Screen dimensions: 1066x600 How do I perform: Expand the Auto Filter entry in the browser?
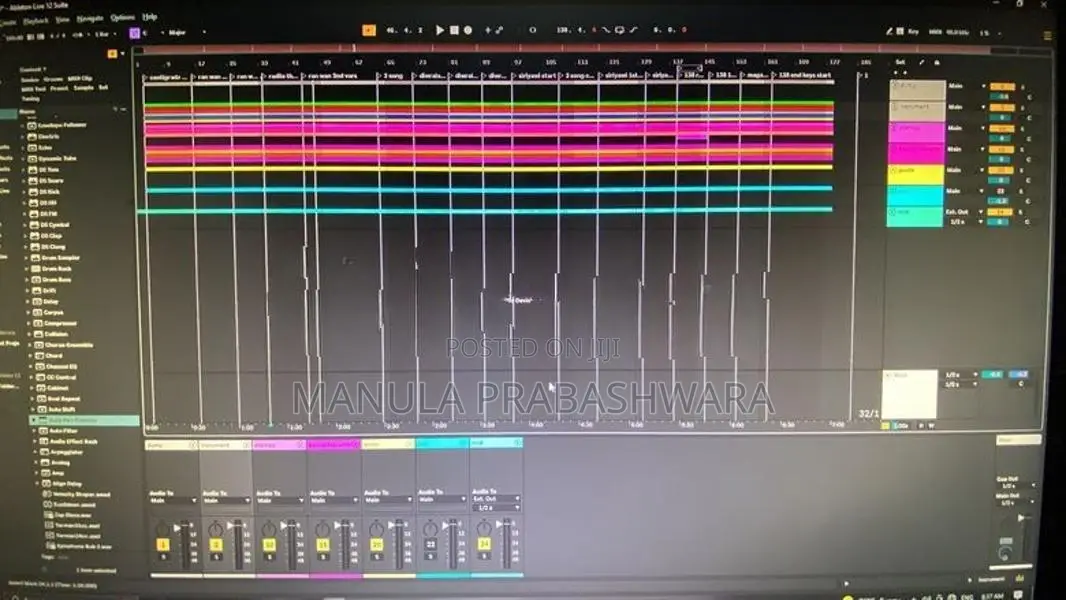[35, 431]
